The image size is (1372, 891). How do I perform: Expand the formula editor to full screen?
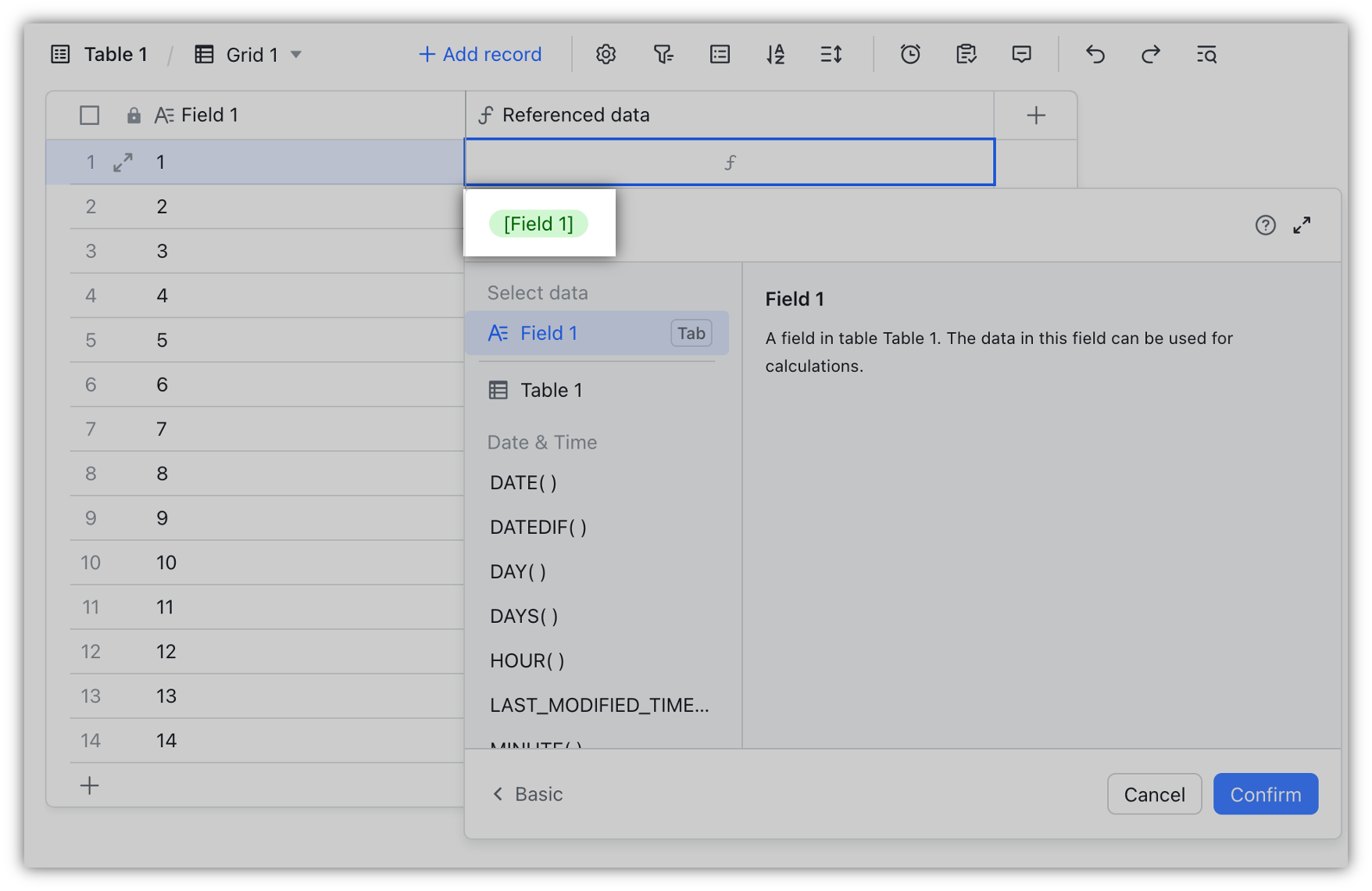tap(1302, 225)
